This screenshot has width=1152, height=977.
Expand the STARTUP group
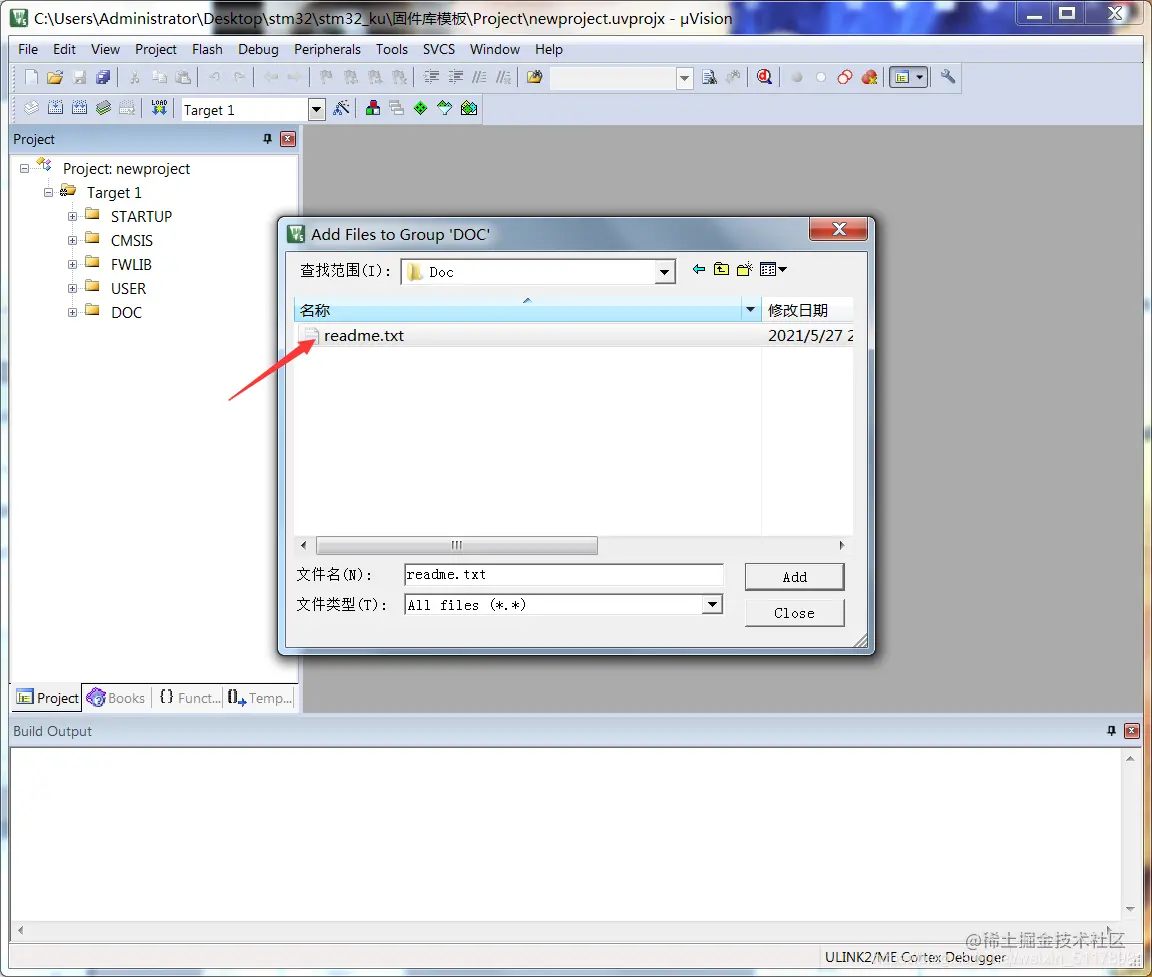[72, 217]
